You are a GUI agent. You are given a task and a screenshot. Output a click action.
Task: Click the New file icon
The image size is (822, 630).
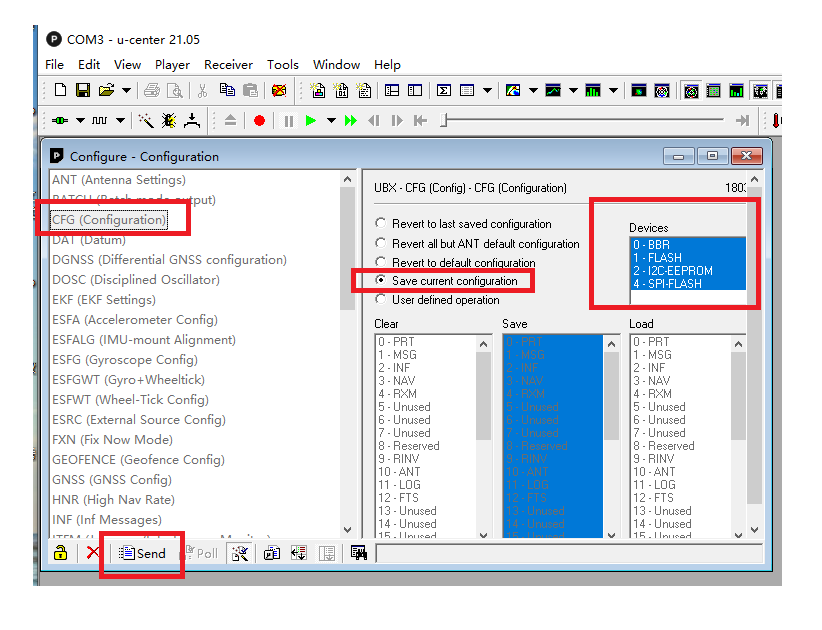tap(60, 90)
